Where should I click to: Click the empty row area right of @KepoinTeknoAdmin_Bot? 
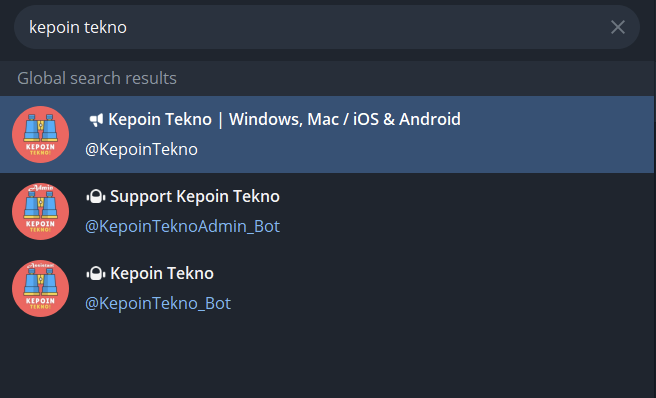click(x=464, y=226)
